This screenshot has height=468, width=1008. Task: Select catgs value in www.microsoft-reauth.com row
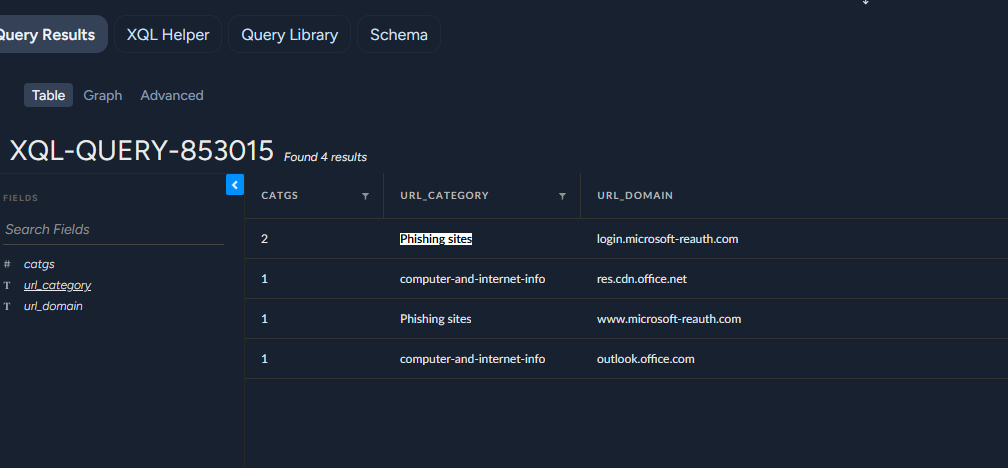click(x=264, y=319)
